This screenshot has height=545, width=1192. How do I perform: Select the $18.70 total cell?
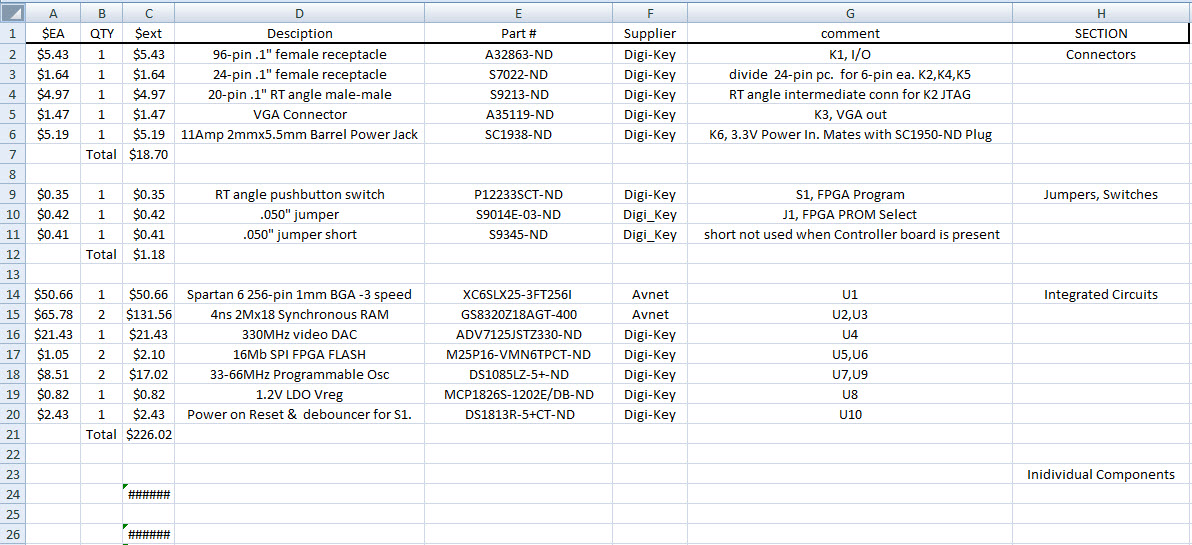(x=148, y=154)
